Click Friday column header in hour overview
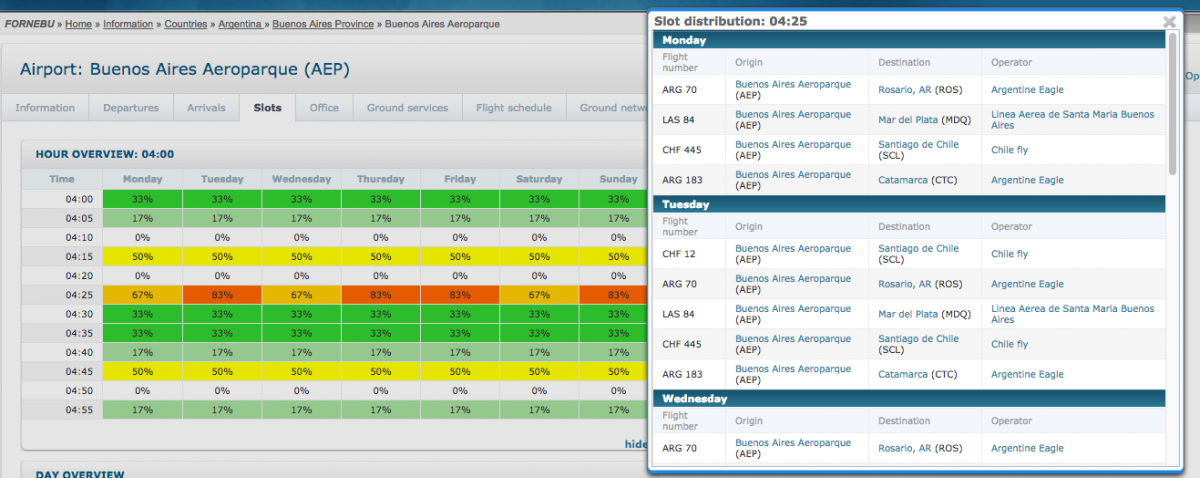 [x=460, y=180]
